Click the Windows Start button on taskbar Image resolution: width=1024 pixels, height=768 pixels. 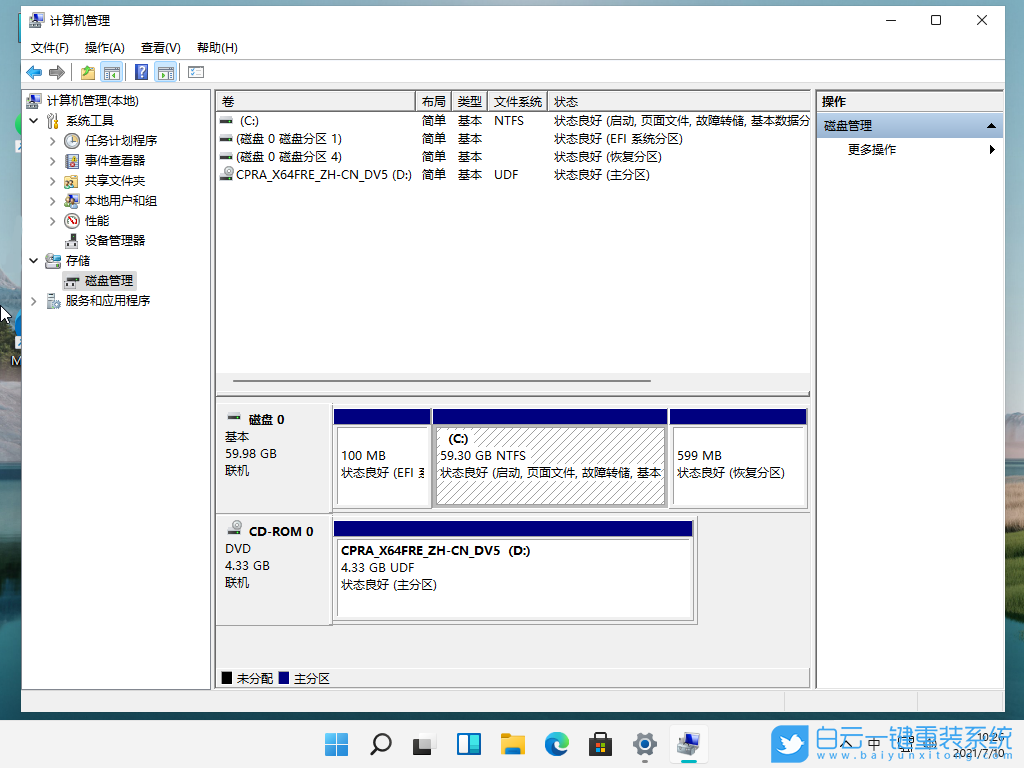point(336,744)
